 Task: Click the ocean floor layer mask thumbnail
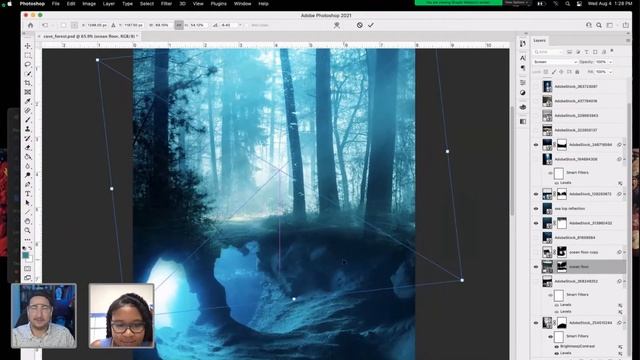tap(562, 267)
